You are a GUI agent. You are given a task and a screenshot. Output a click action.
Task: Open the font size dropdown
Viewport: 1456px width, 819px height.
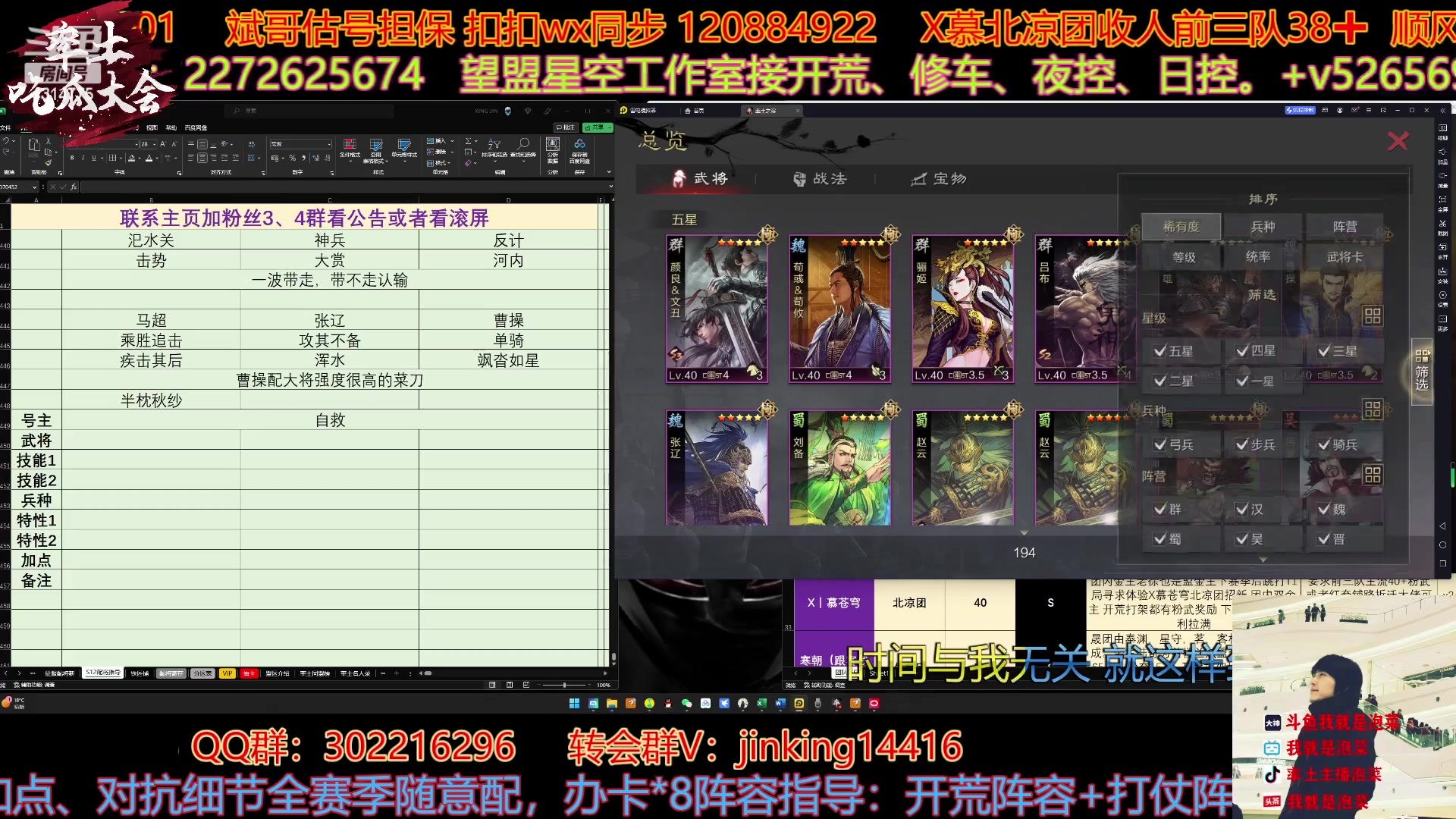tap(155, 144)
